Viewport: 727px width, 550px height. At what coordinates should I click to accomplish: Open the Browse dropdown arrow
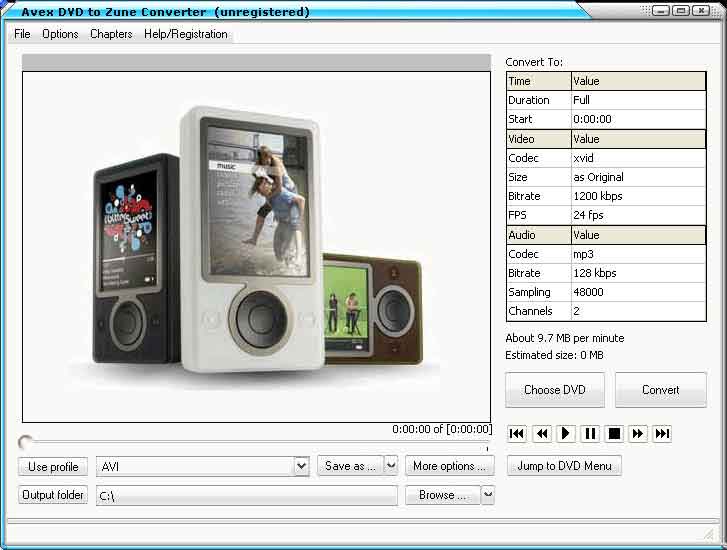488,495
